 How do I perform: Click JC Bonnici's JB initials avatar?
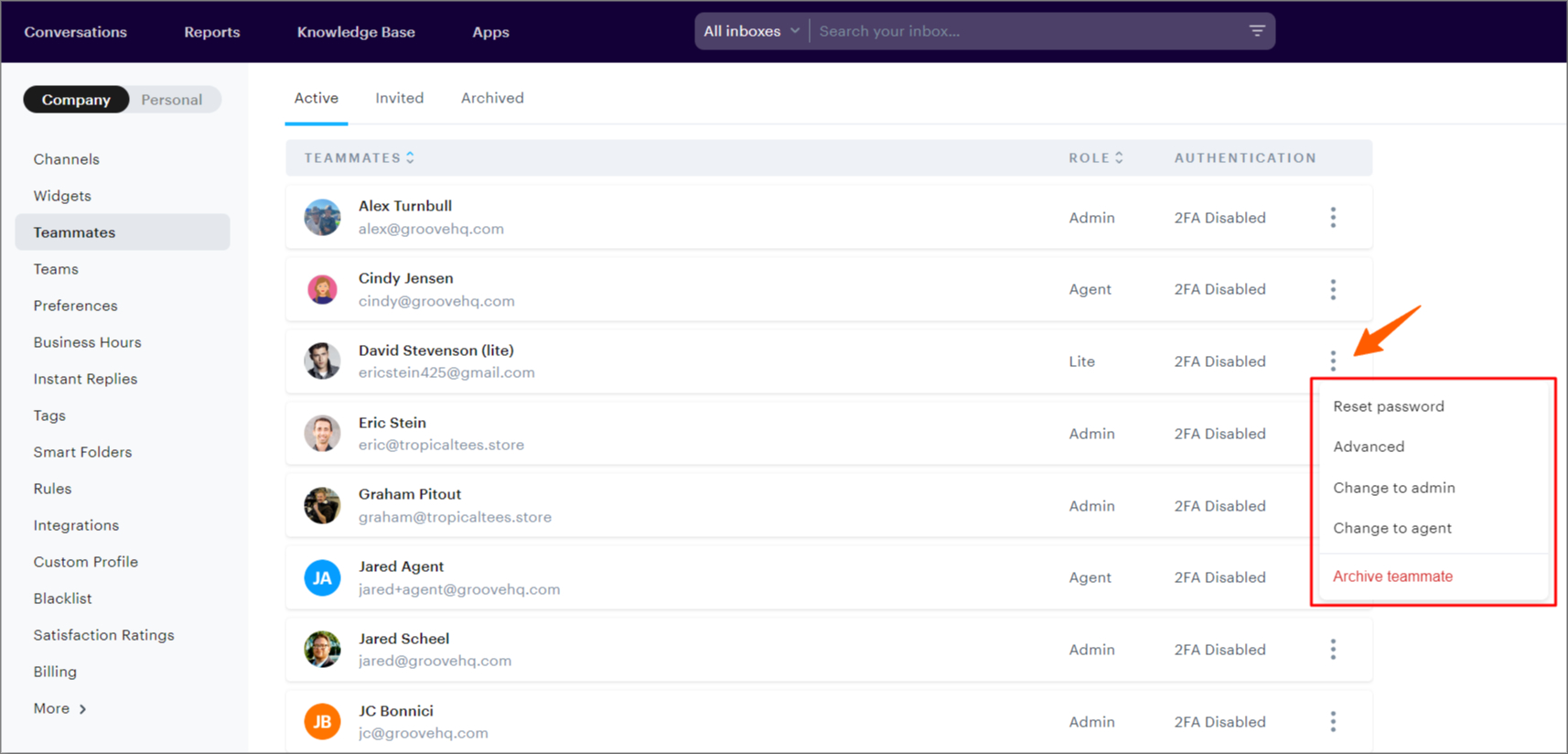[x=322, y=722]
